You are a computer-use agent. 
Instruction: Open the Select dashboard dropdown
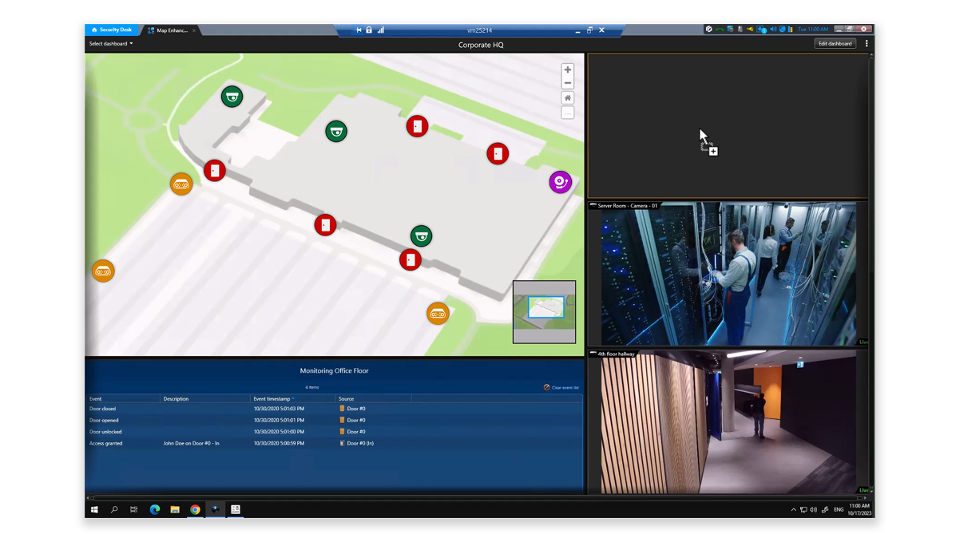click(x=111, y=43)
